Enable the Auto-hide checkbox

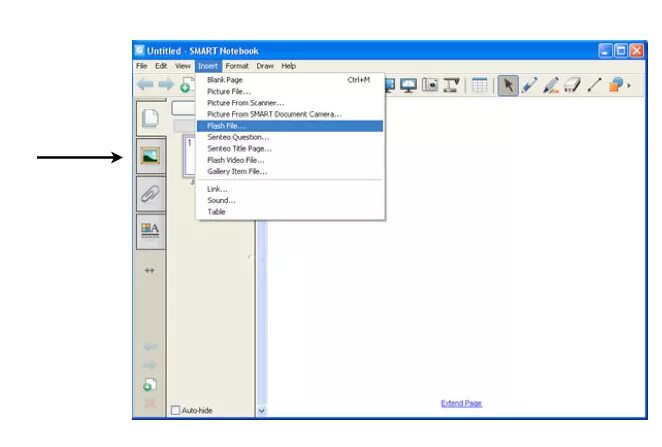coord(175,410)
